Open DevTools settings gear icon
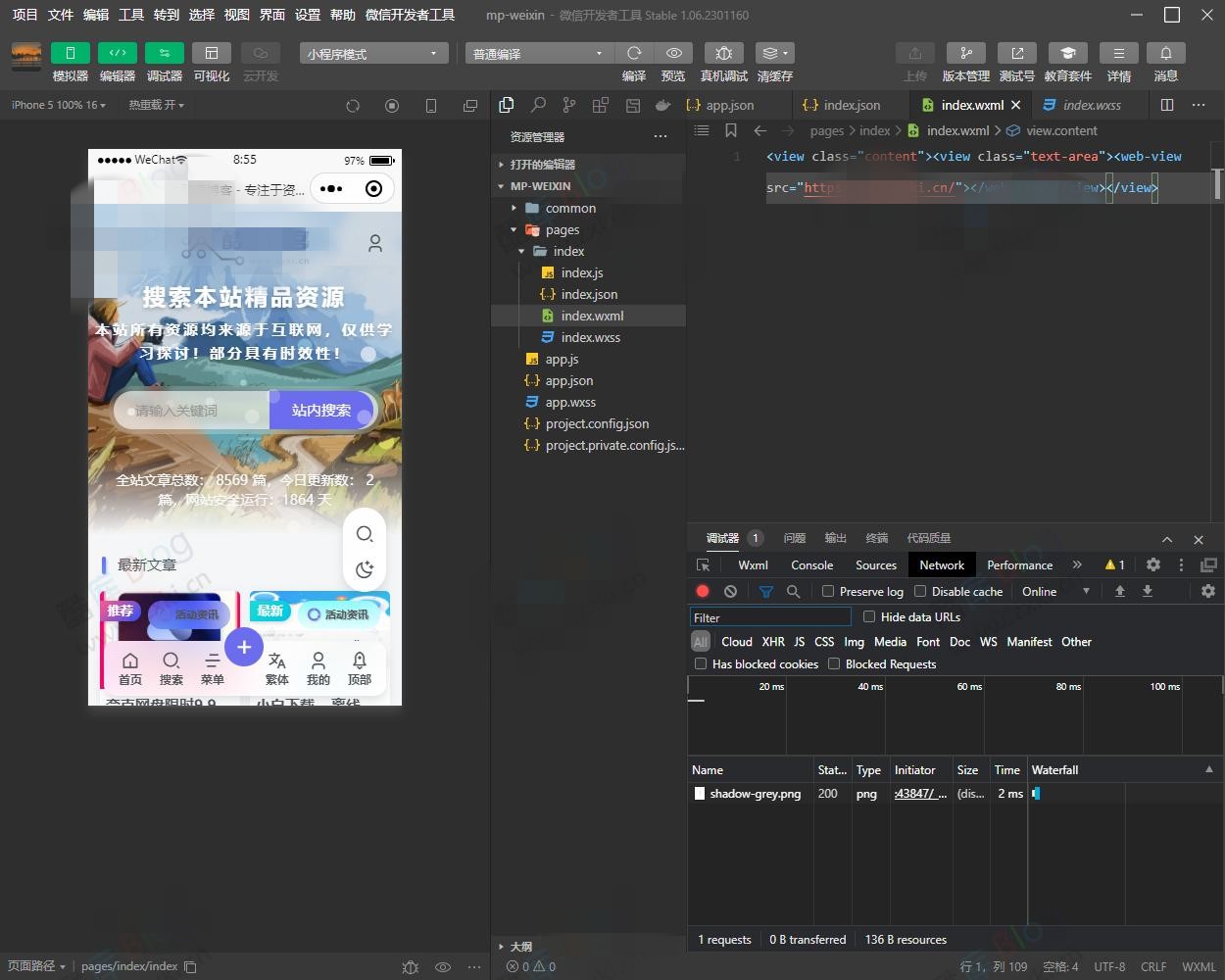Screen dimensions: 1225x980 (1153, 564)
